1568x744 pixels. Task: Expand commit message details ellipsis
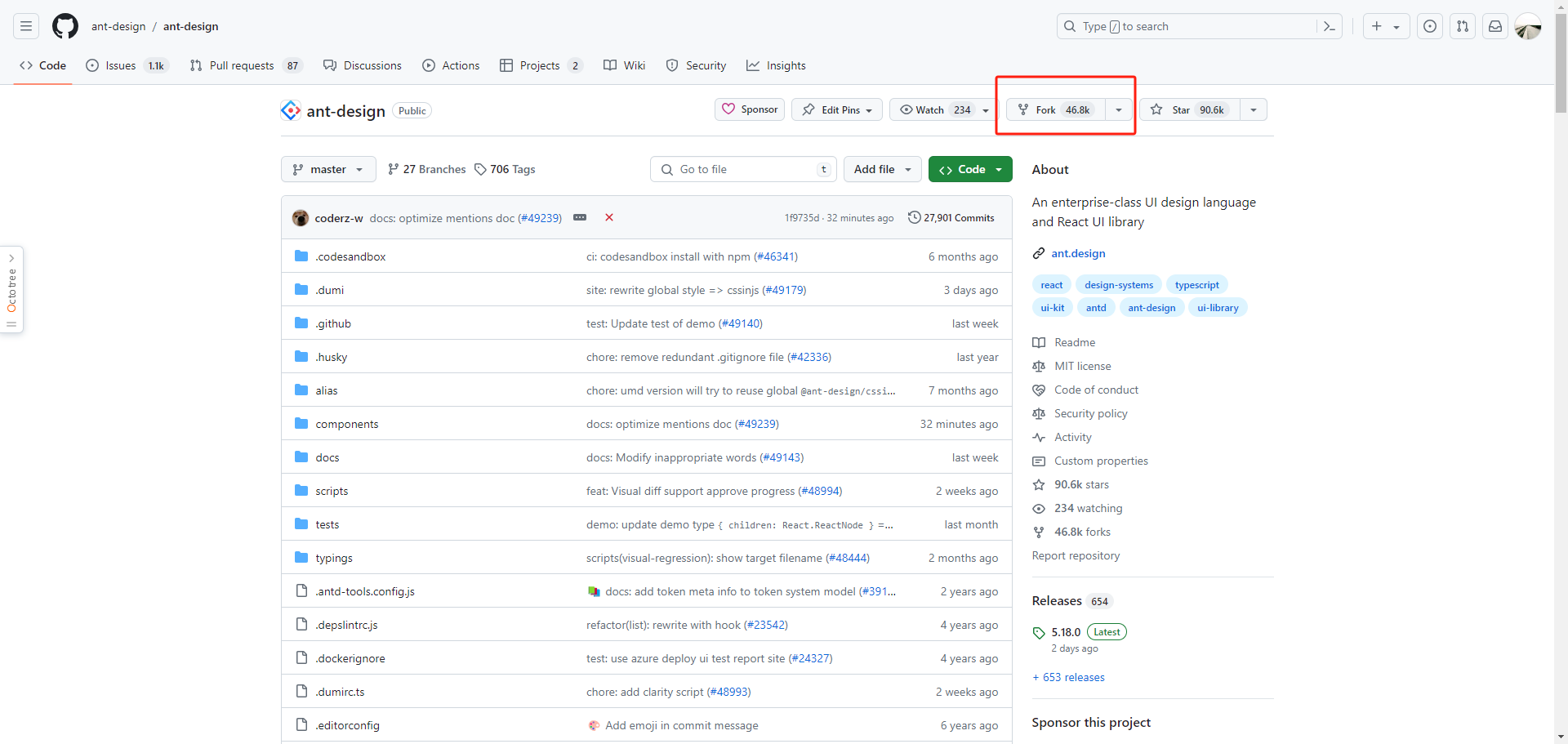click(x=580, y=217)
